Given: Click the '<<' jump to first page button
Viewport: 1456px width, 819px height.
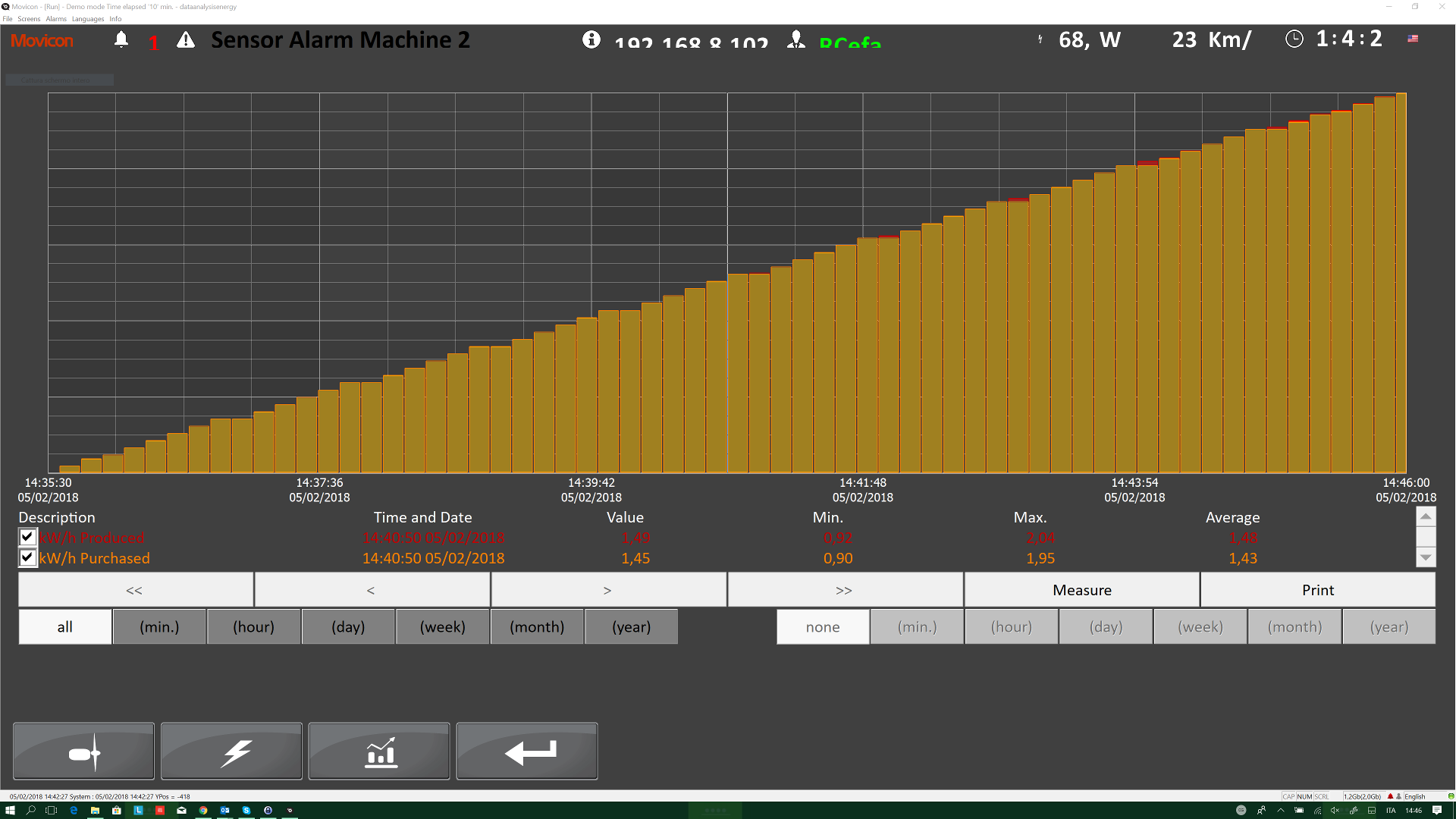Looking at the screenshot, I should (136, 590).
